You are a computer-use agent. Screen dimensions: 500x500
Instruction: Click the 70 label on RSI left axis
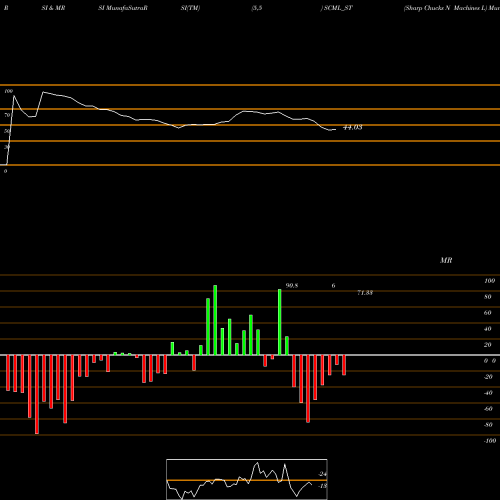point(7,115)
